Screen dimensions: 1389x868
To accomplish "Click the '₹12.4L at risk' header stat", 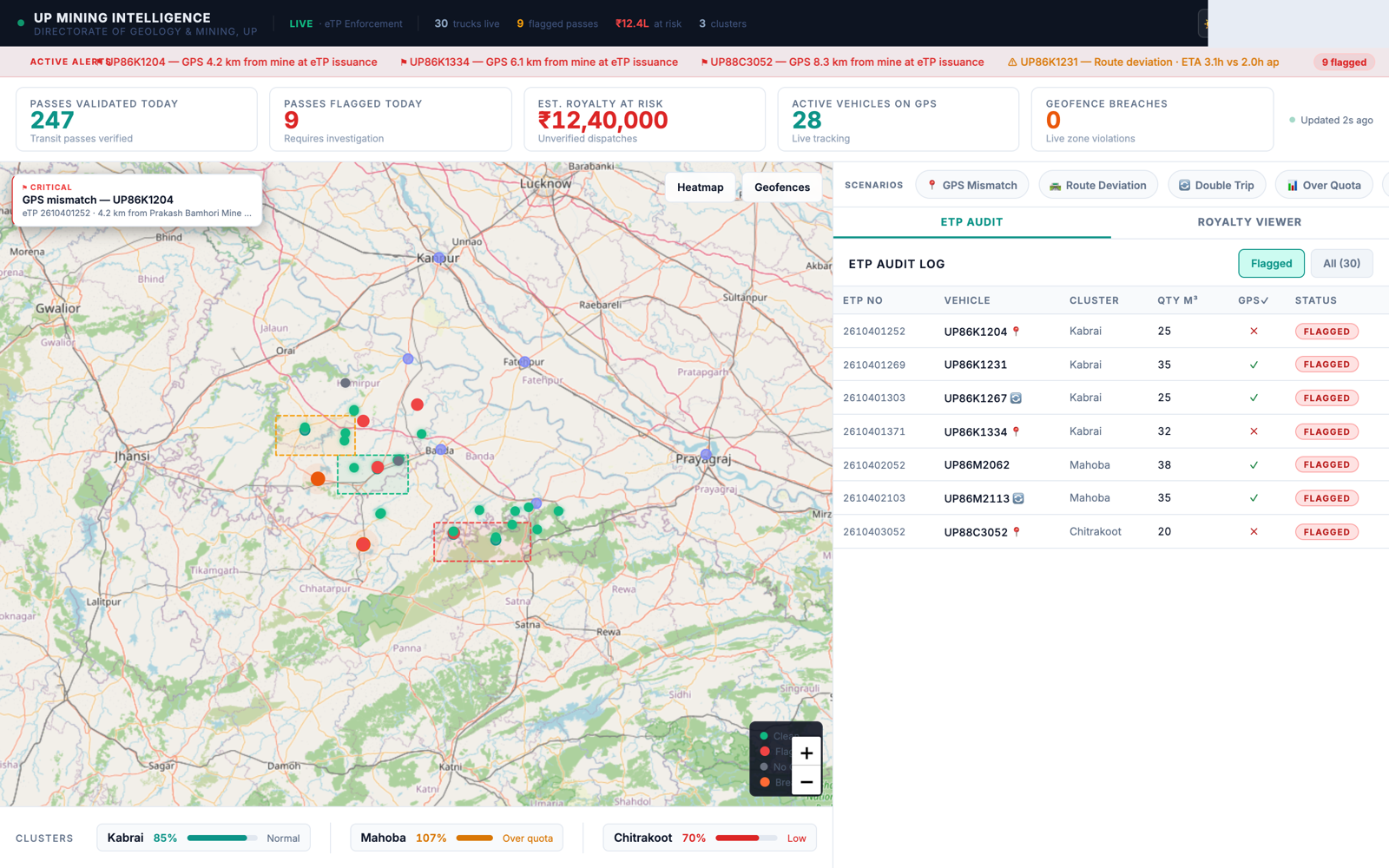I will [648, 23].
